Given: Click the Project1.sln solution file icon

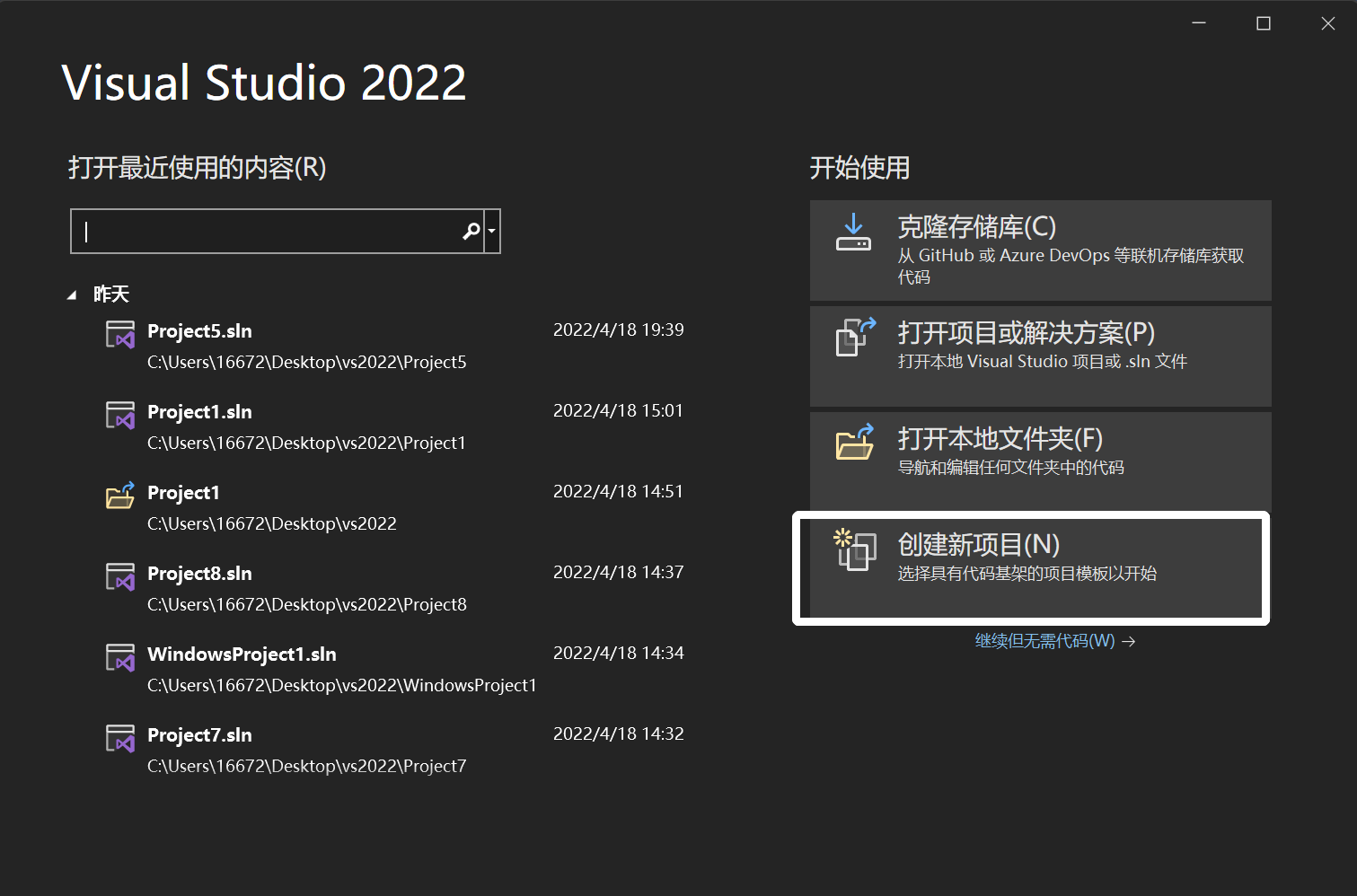Looking at the screenshot, I should [x=120, y=414].
